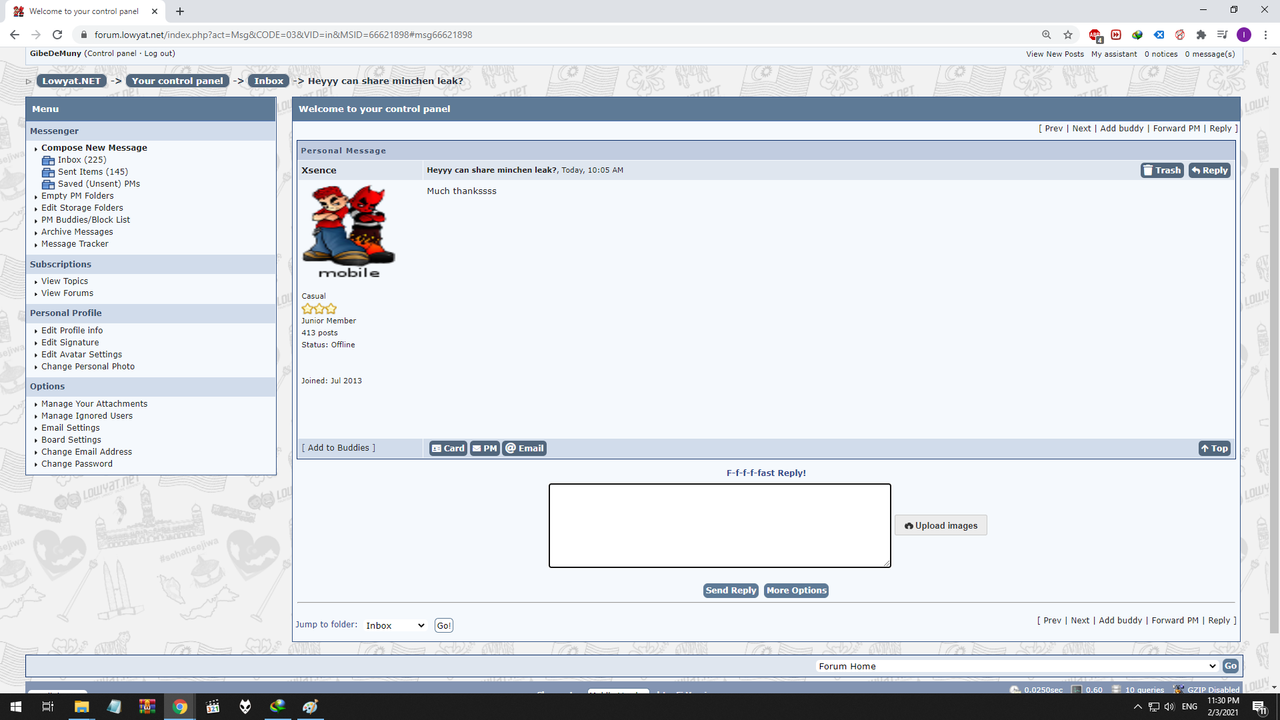This screenshot has width=1280, height=720.
Task: Open Edit Profile info
Action: [x=72, y=330]
